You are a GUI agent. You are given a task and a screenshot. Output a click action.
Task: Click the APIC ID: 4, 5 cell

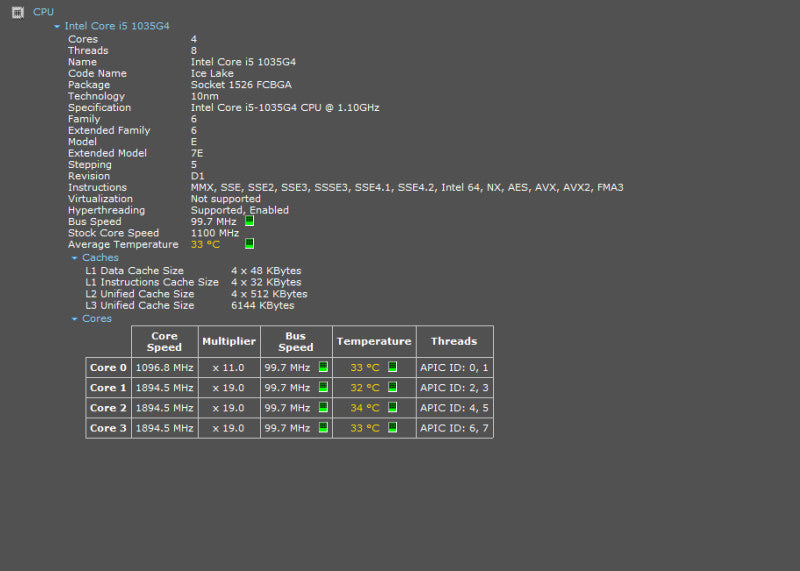tap(454, 408)
